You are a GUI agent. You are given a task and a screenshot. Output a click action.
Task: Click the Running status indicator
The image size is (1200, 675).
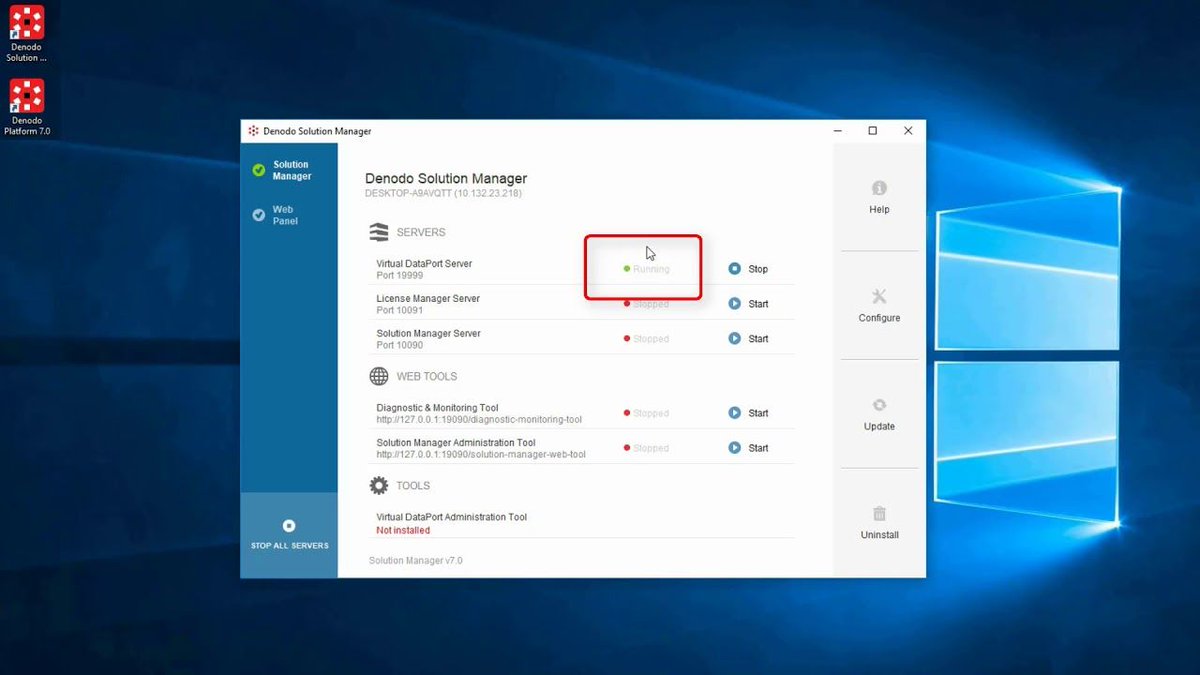pyautogui.click(x=645, y=268)
